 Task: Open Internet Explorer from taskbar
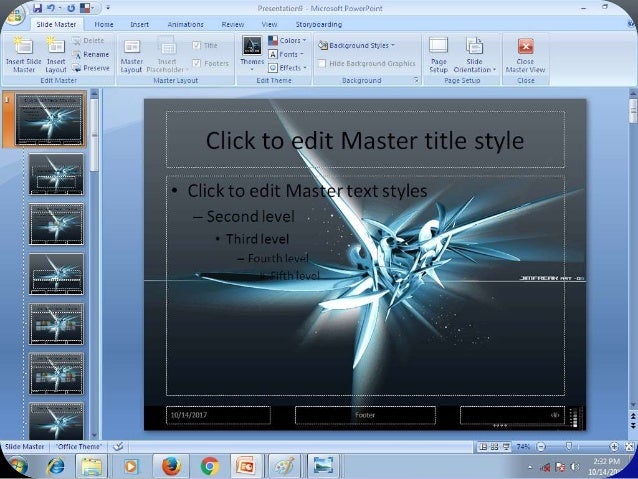pyautogui.click(x=55, y=466)
